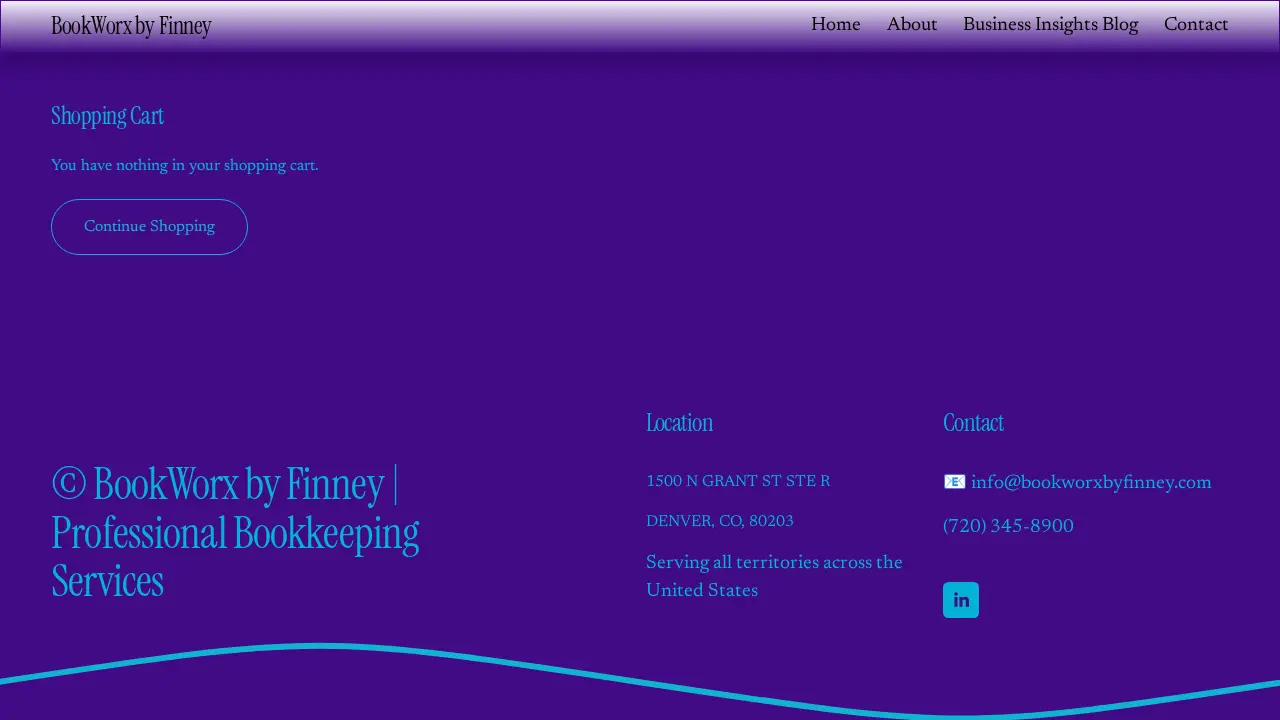Click the Continue Shopping button
The image size is (1280, 720).
click(x=149, y=227)
